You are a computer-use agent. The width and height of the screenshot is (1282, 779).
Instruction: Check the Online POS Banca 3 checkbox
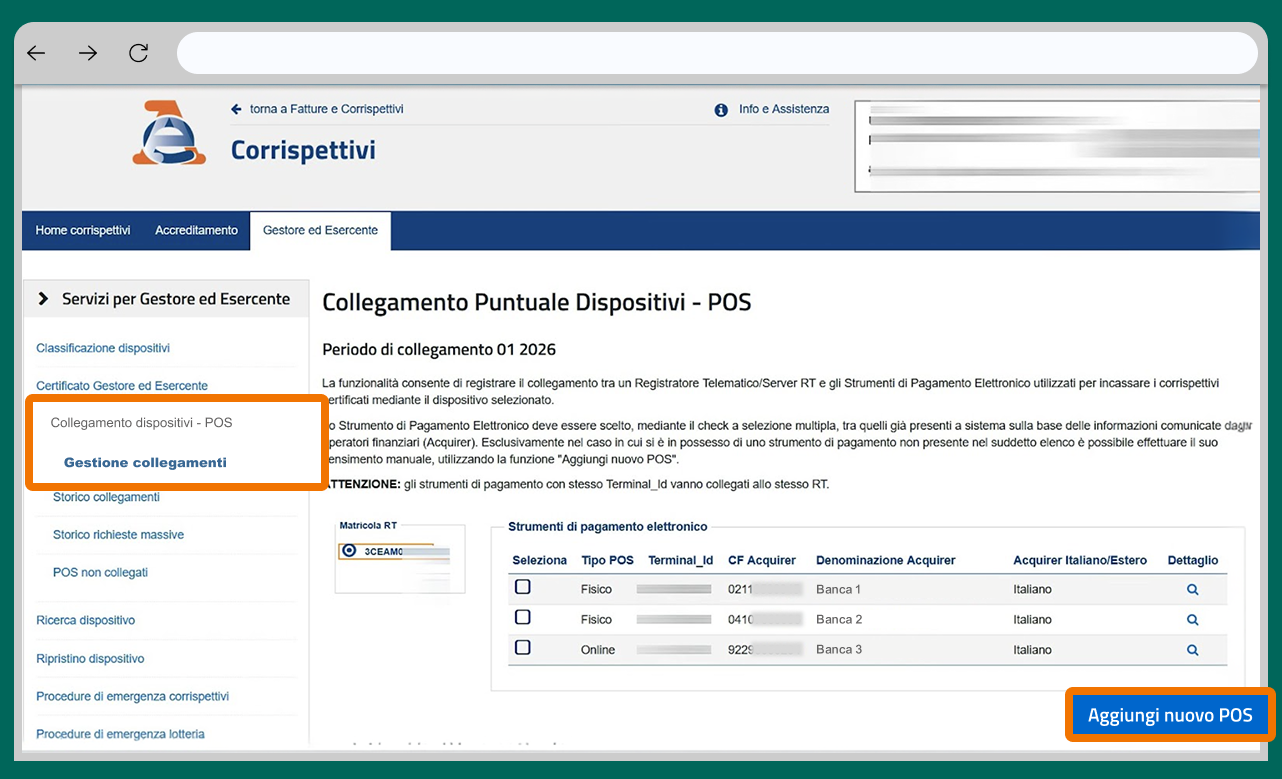[x=522, y=648]
